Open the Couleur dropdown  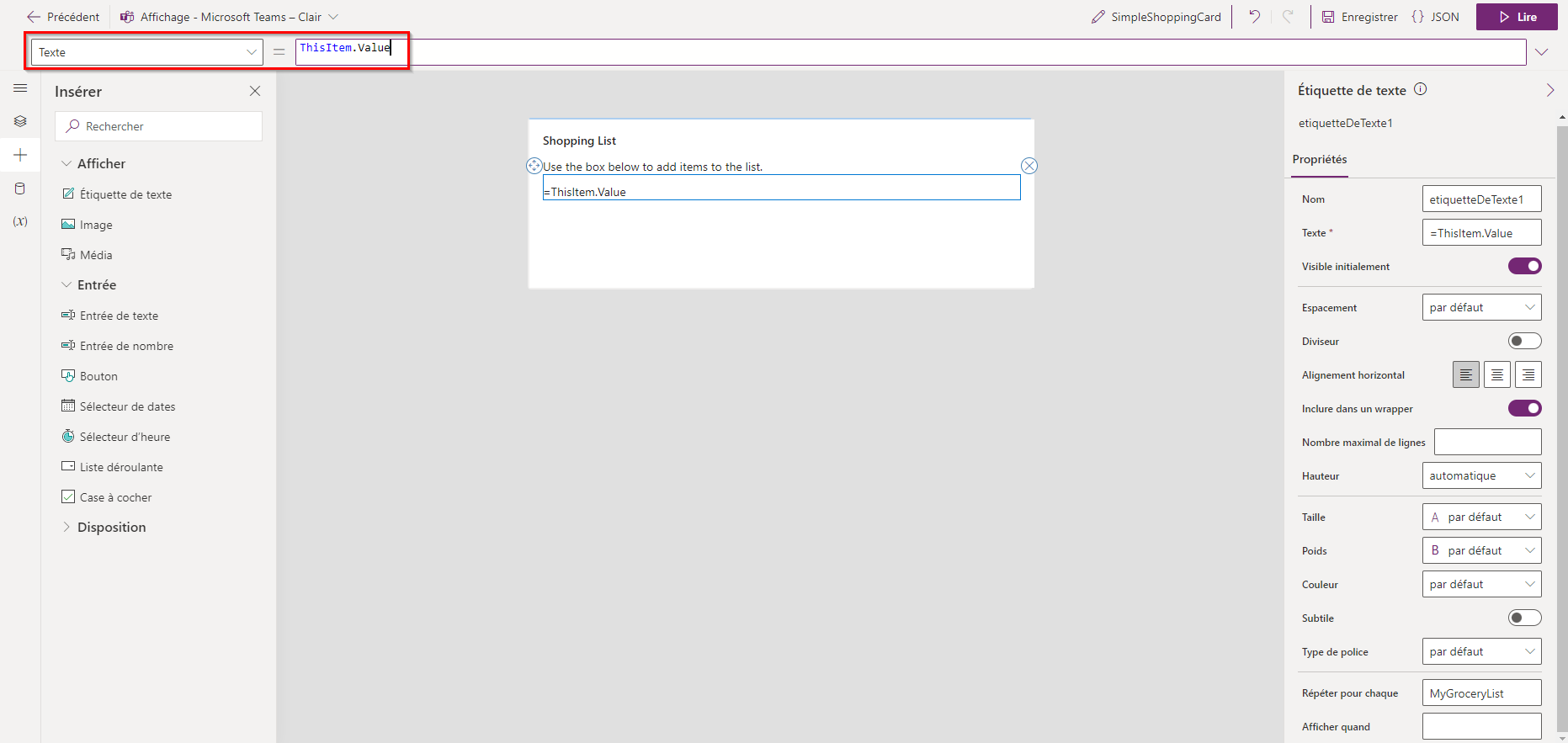pos(1481,584)
